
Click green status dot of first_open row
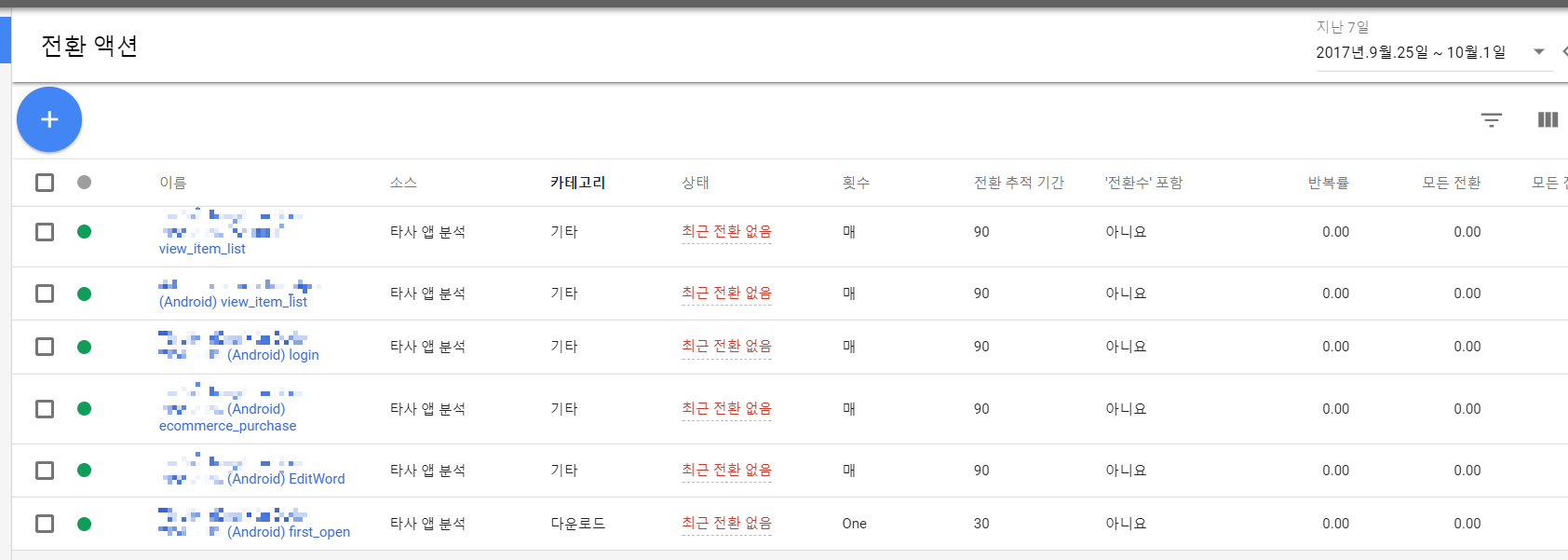tap(84, 524)
